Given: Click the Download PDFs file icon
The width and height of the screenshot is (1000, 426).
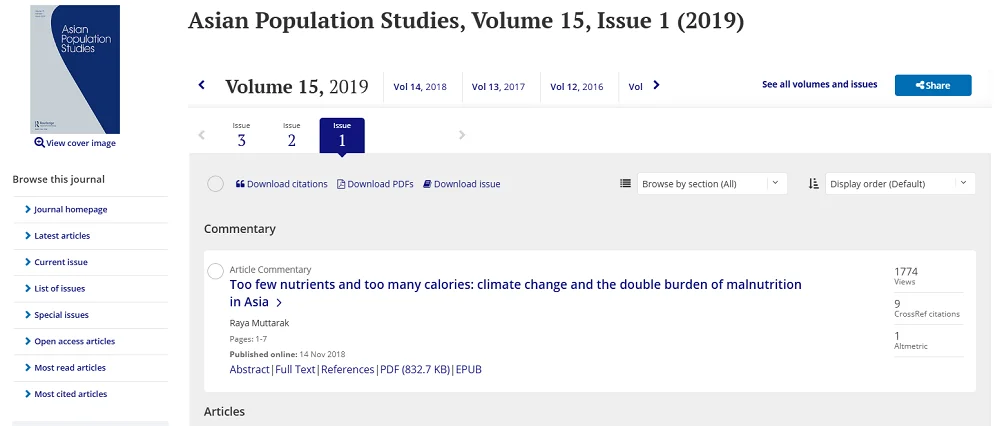Looking at the screenshot, I should click(341, 184).
